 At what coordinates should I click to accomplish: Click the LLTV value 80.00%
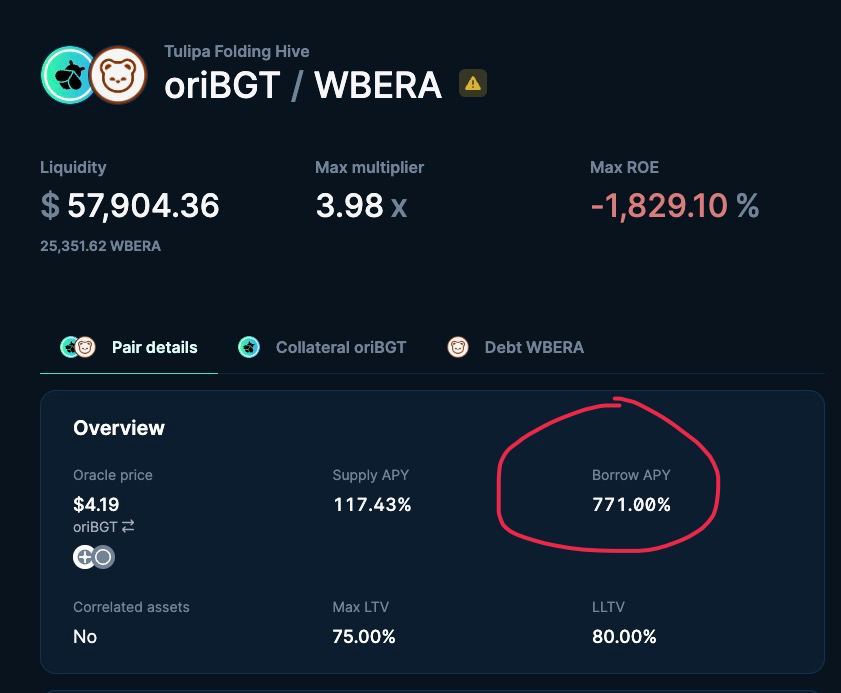click(x=624, y=637)
